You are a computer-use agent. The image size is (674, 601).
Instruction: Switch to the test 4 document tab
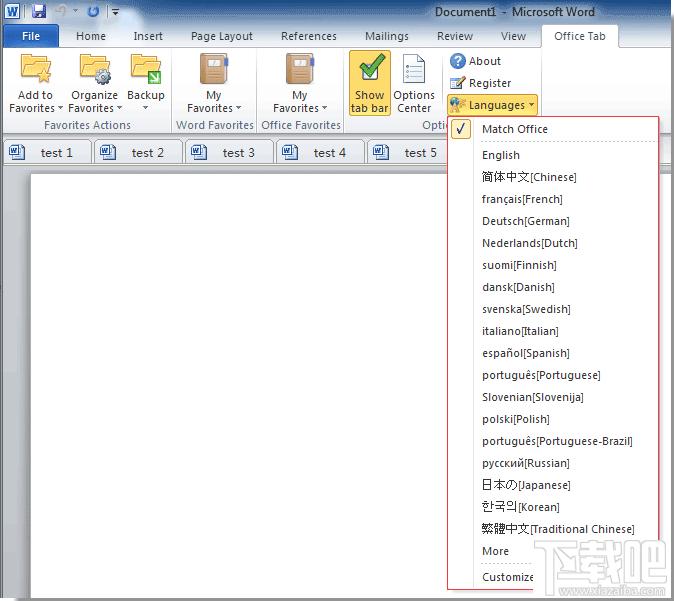point(321,152)
